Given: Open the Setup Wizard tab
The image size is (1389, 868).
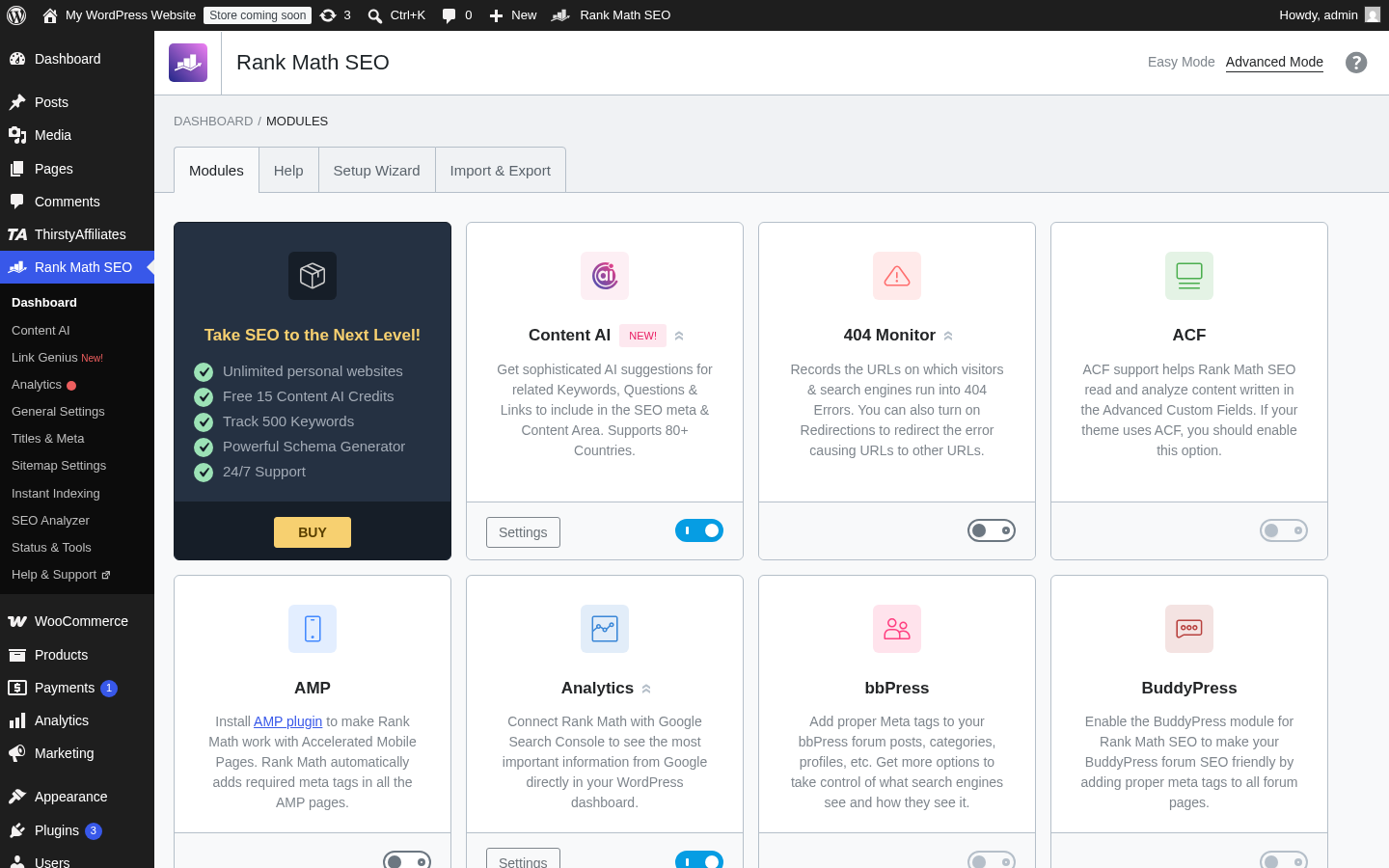Looking at the screenshot, I should click(376, 171).
